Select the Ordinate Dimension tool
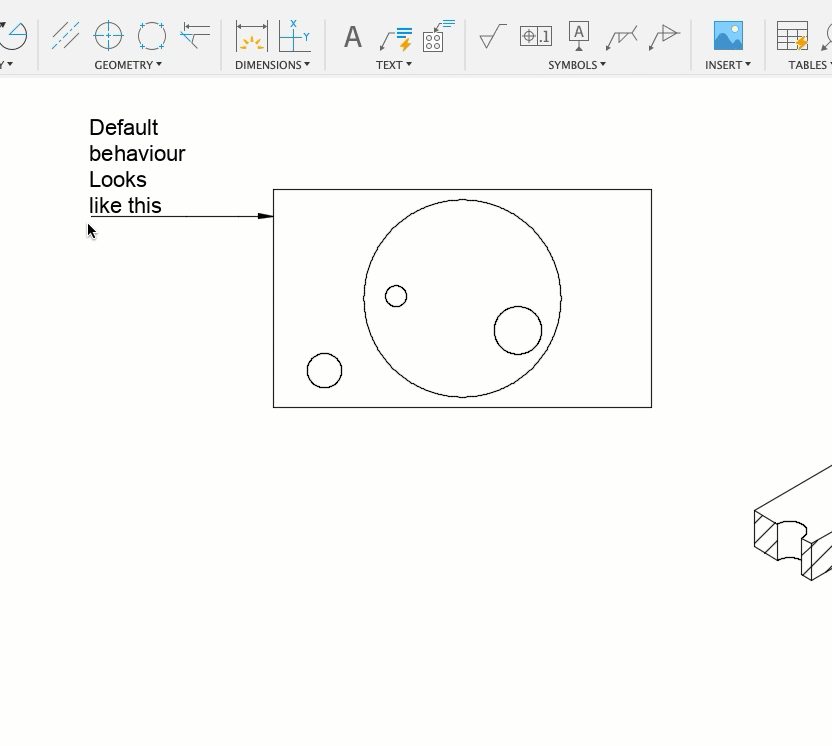The height and width of the screenshot is (746, 832). 294,36
